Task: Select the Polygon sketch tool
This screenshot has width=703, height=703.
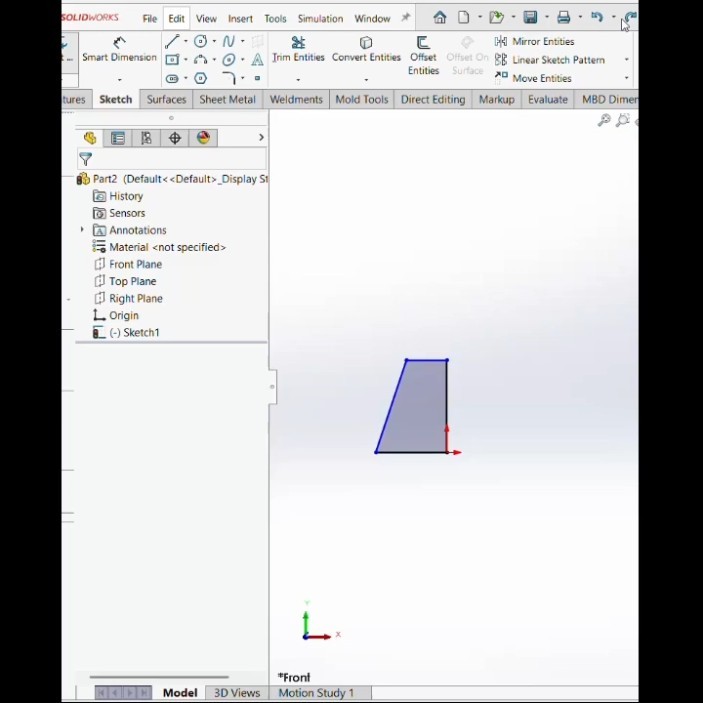Action: click(200, 78)
